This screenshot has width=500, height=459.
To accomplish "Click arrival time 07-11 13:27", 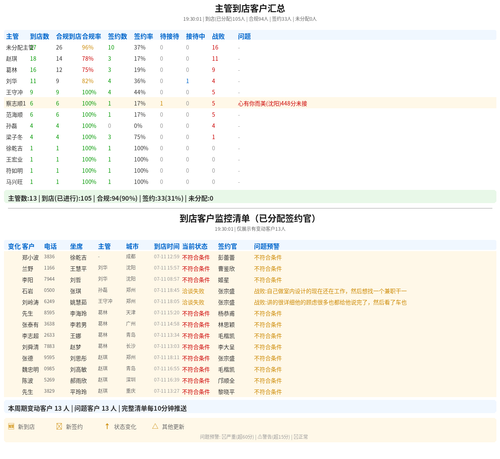I will point(167,391).
